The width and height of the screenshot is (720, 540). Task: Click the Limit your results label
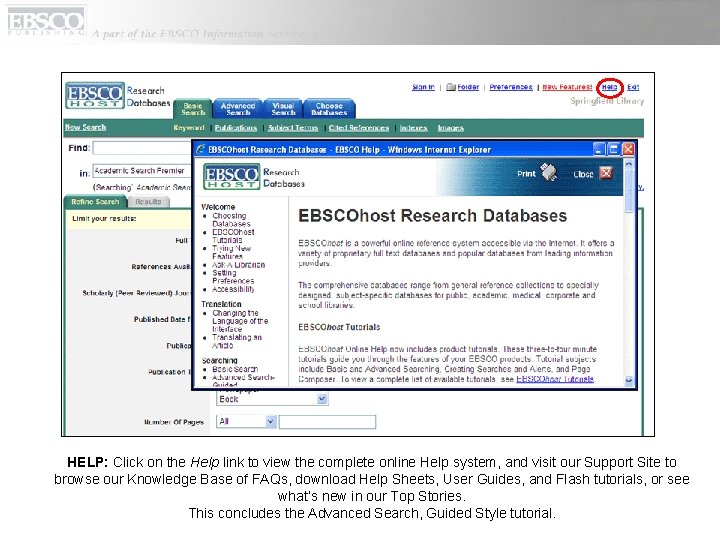(x=104, y=219)
